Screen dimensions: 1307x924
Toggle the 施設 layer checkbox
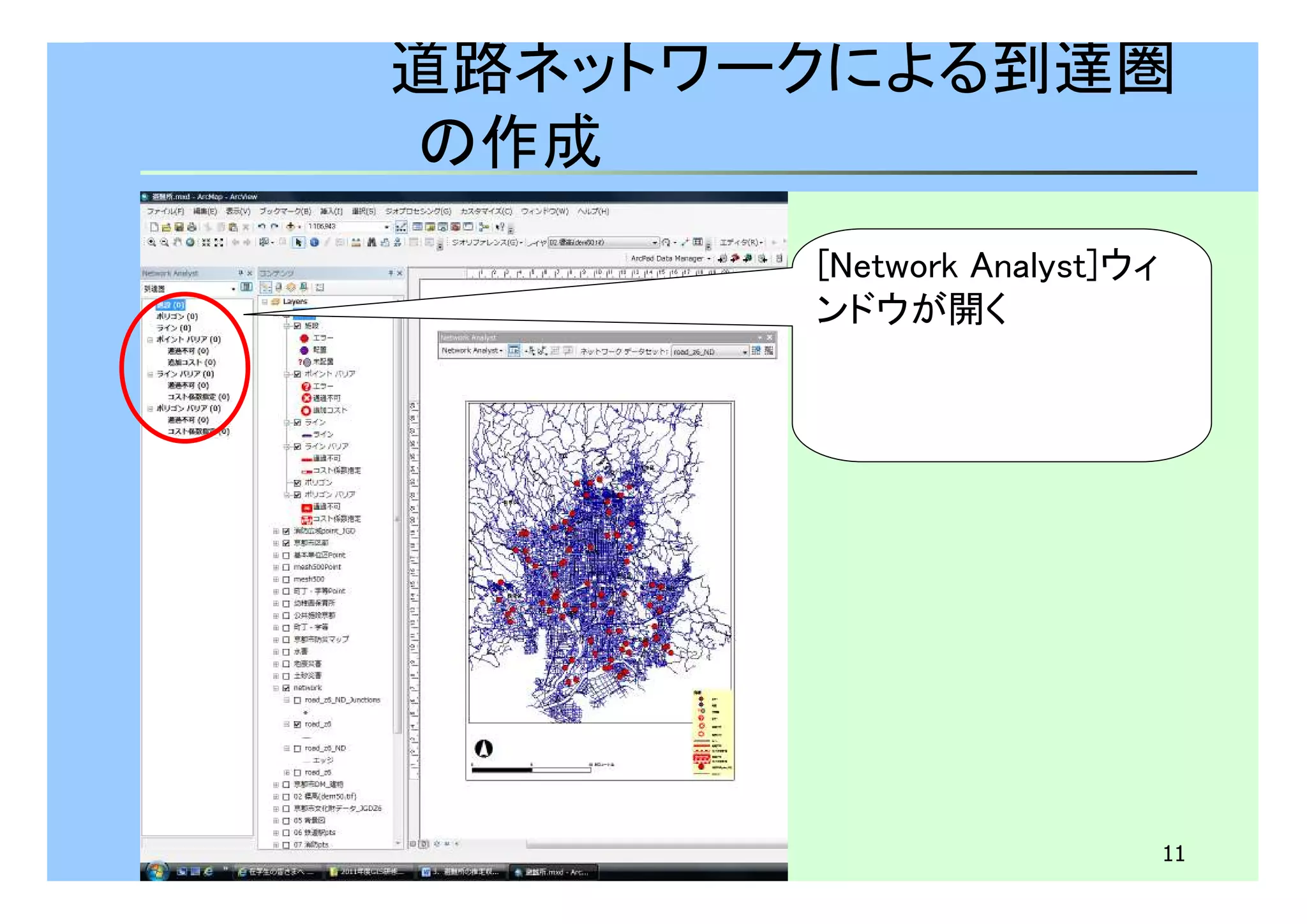(297, 326)
